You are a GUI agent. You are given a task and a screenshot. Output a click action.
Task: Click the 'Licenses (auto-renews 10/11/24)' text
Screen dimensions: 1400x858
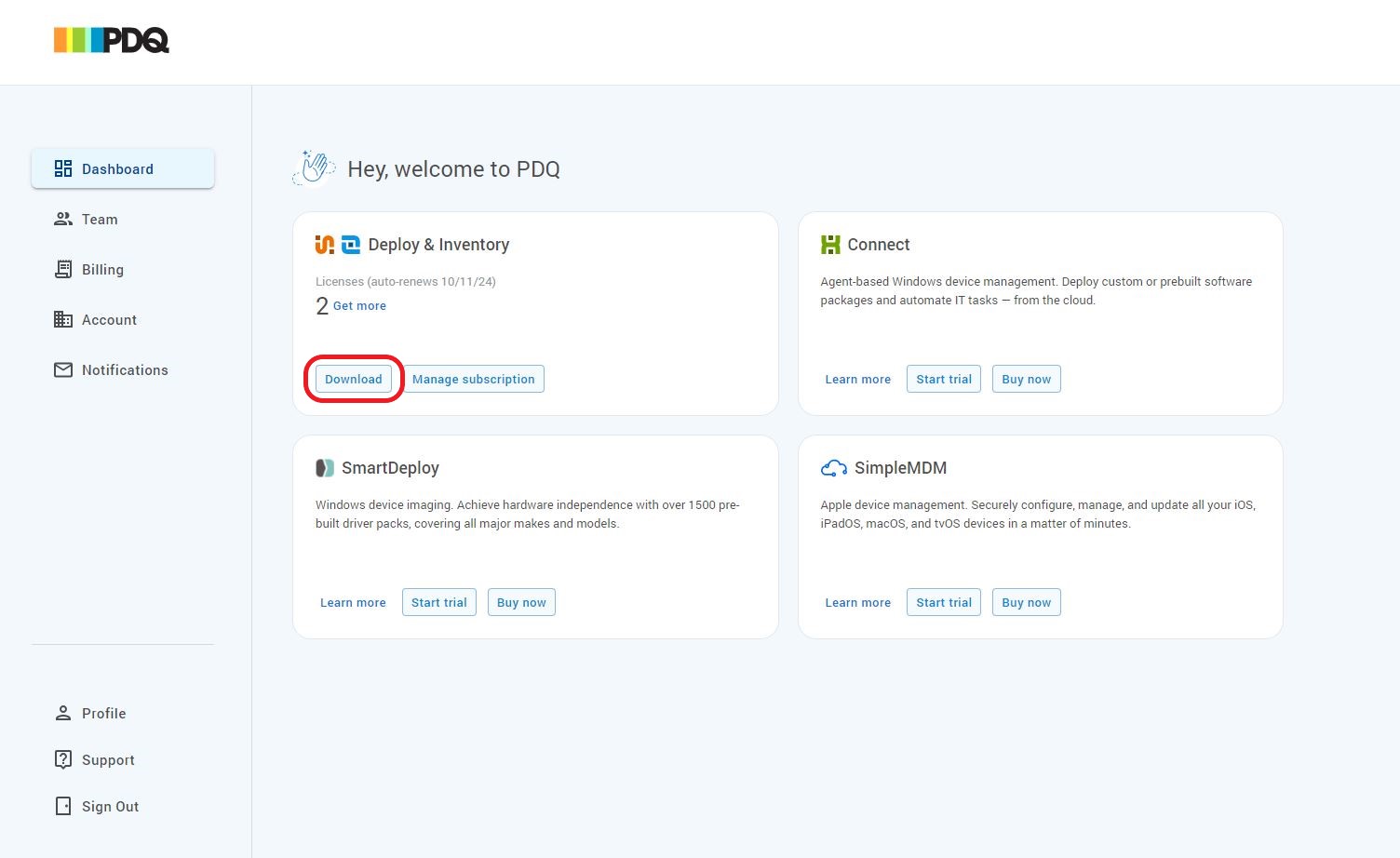tap(406, 281)
